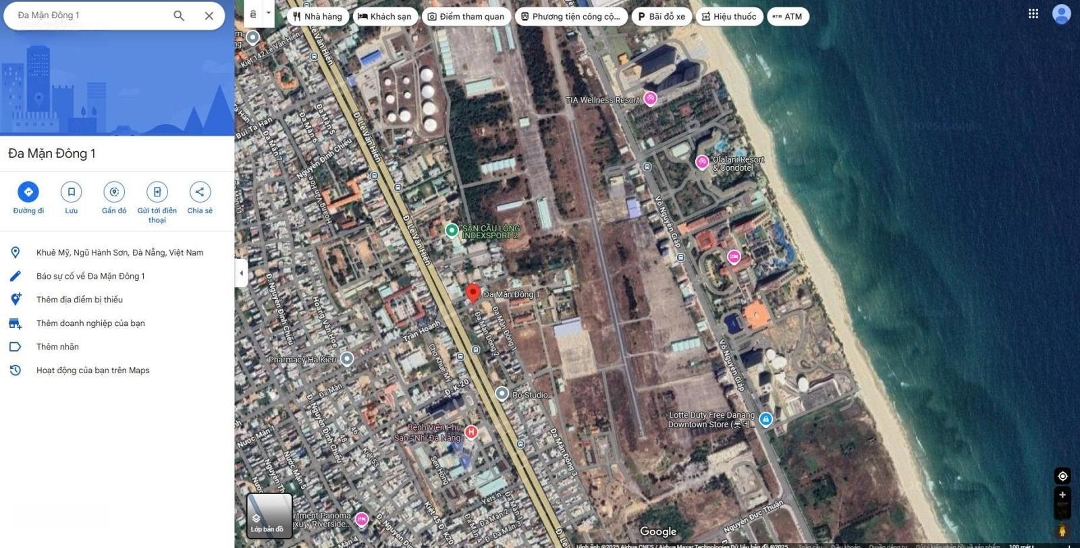Select the Khách sạn filter chip
The image size is (1080, 548).
click(385, 17)
